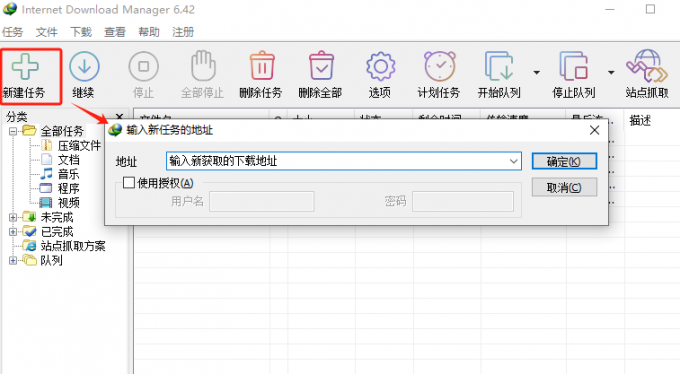Open the 帮助 menu
The height and width of the screenshot is (374, 680).
coord(149,32)
